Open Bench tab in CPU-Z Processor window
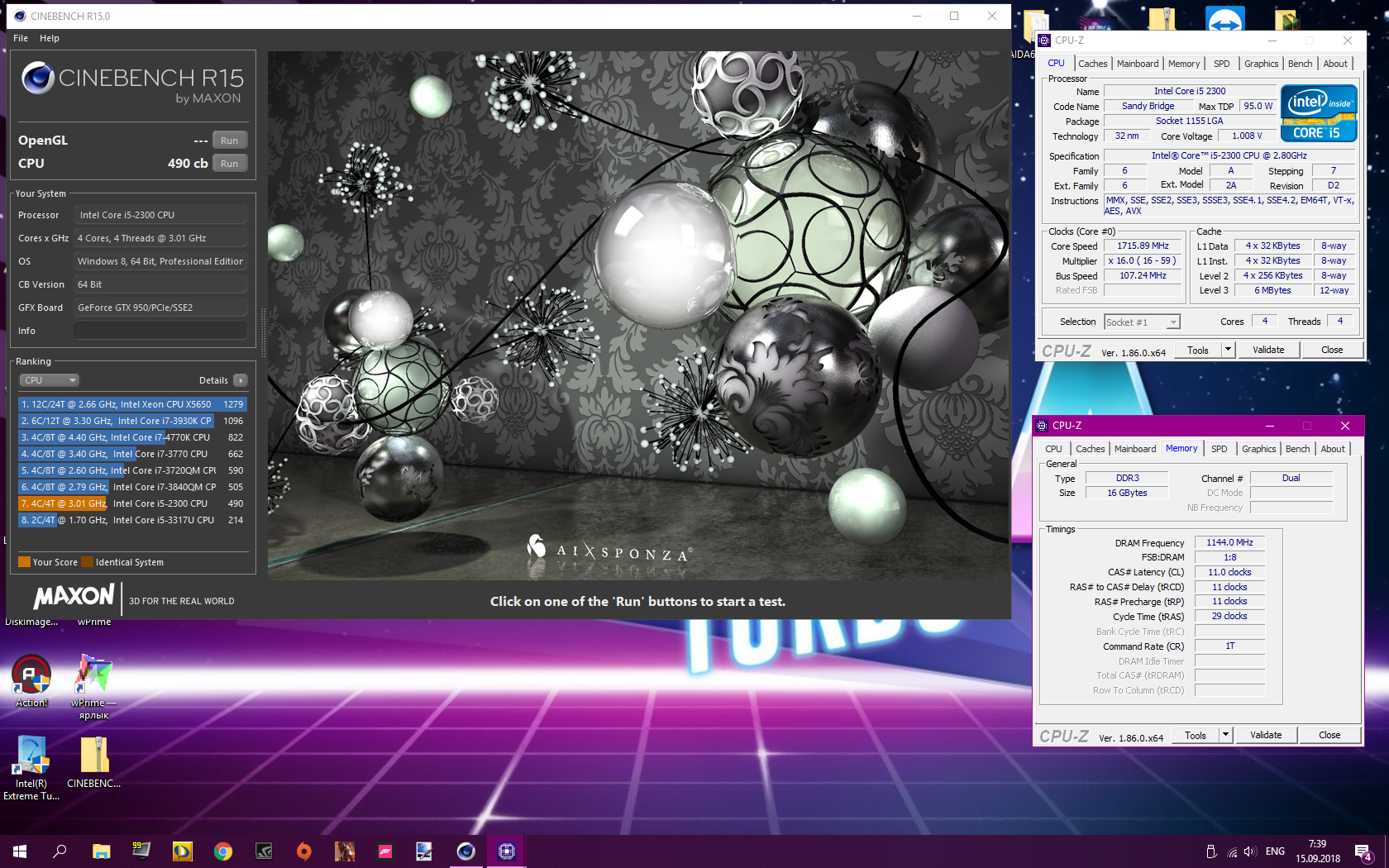Image resolution: width=1389 pixels, height=868 pixels. (x=1300, y=64)
